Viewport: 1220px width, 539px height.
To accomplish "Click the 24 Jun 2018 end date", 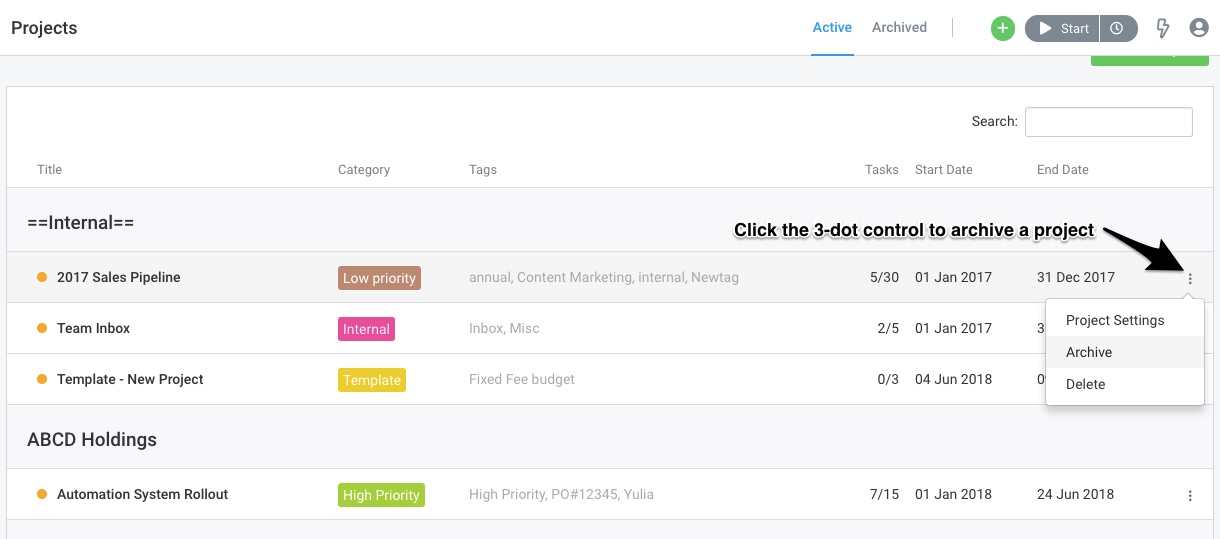I will pyautogui.click(x=1076, y=494).
